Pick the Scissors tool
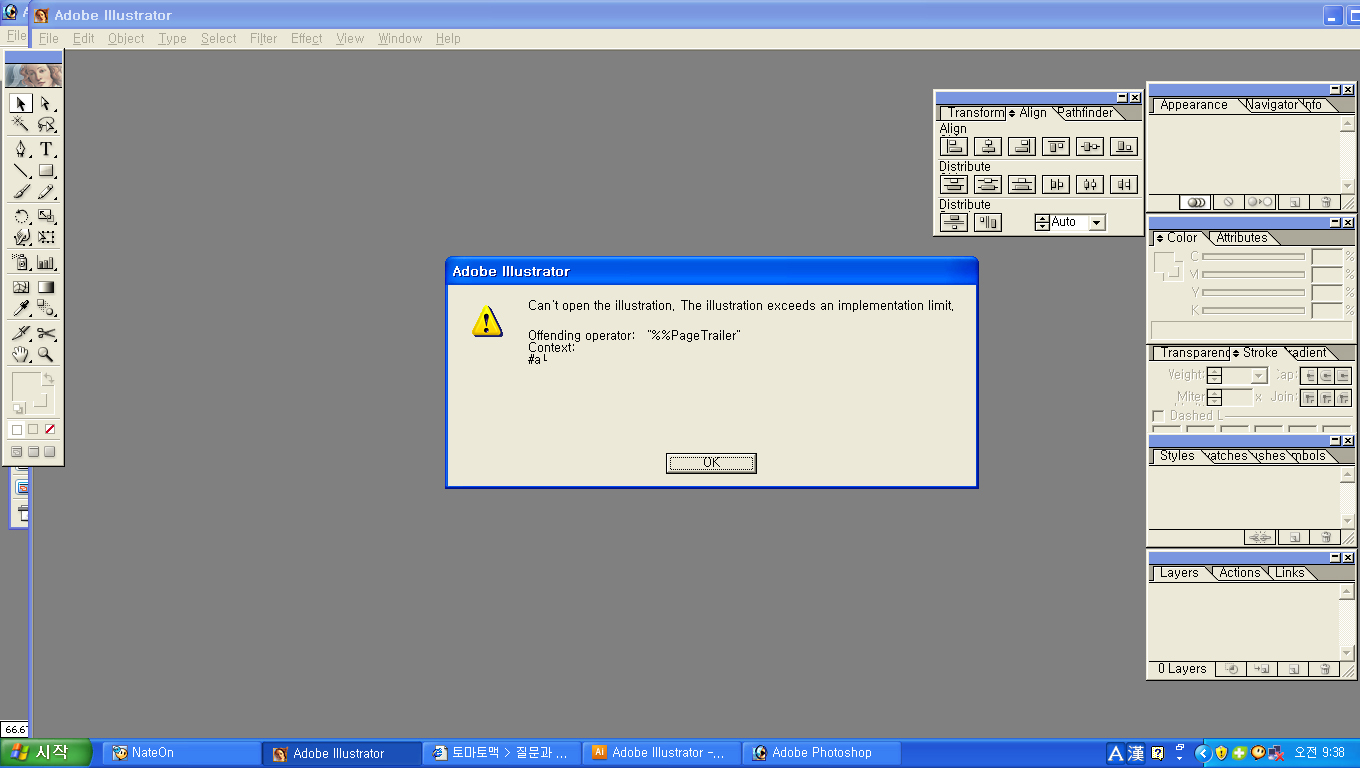Image resolution: width=1360 pixels, height=768 pixels. pyautogui.click(x=46, y=333)
